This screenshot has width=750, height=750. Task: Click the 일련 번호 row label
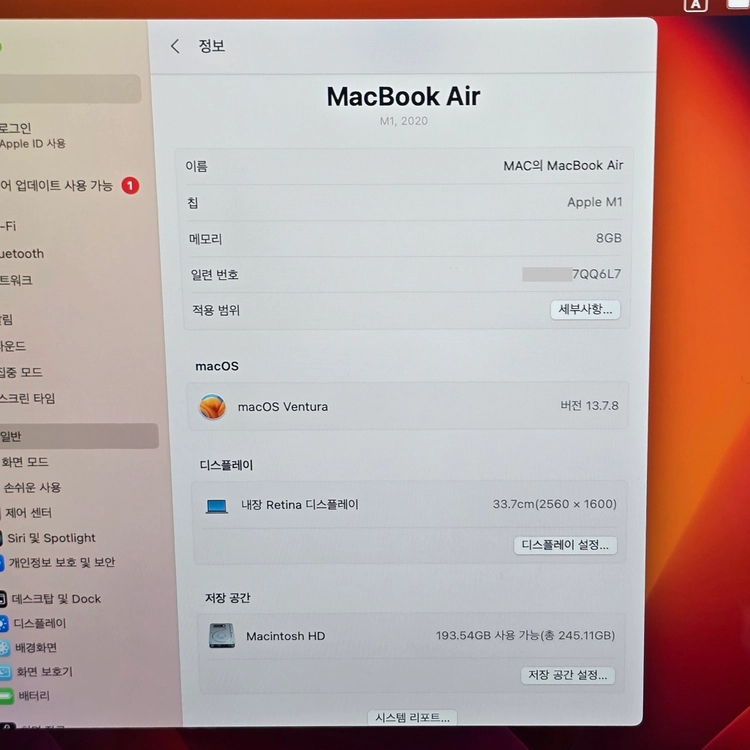pyautogui.click(x=214, y=275)
